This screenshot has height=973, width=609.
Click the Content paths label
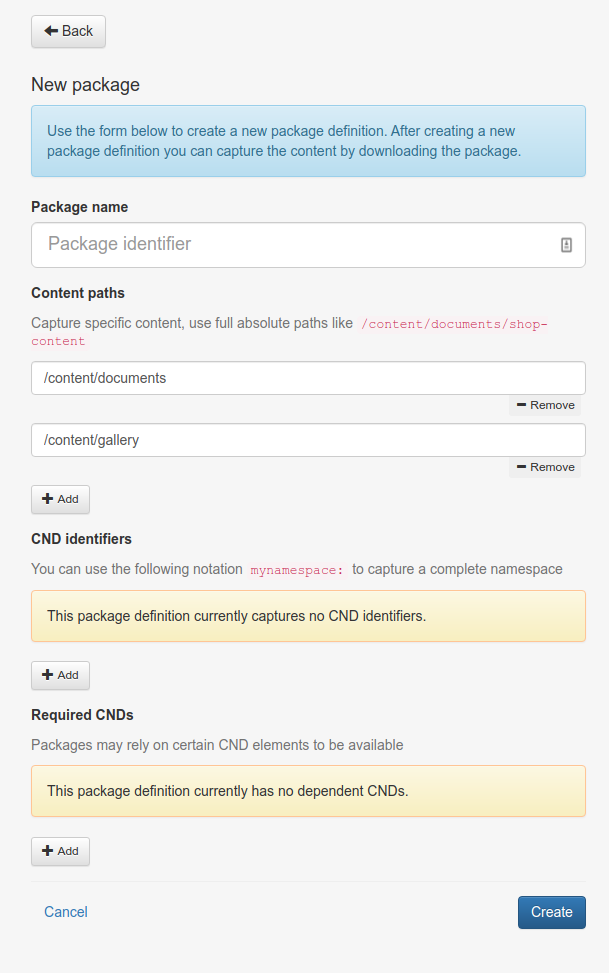78,293
